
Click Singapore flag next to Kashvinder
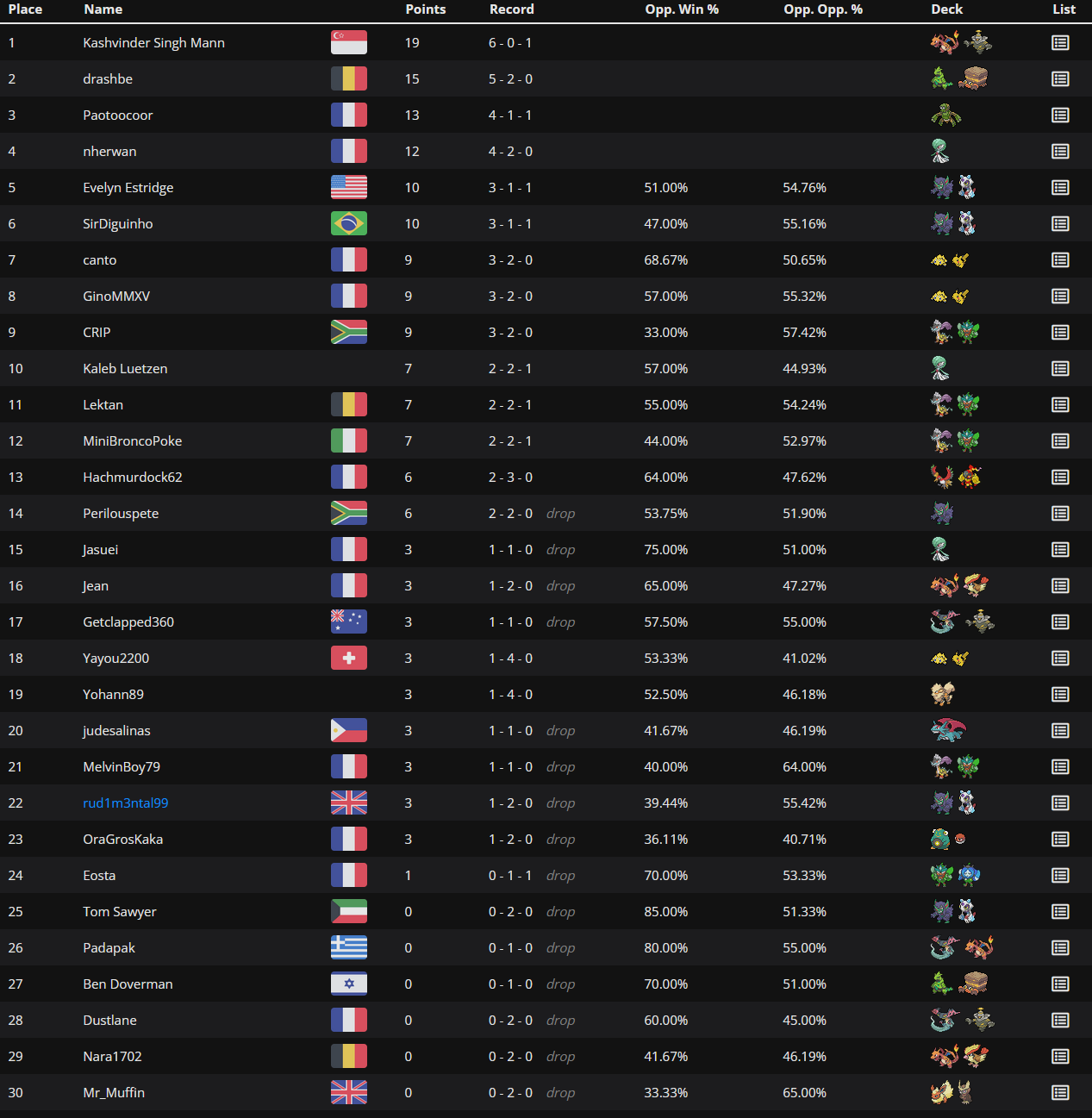[x=349, y=42]
